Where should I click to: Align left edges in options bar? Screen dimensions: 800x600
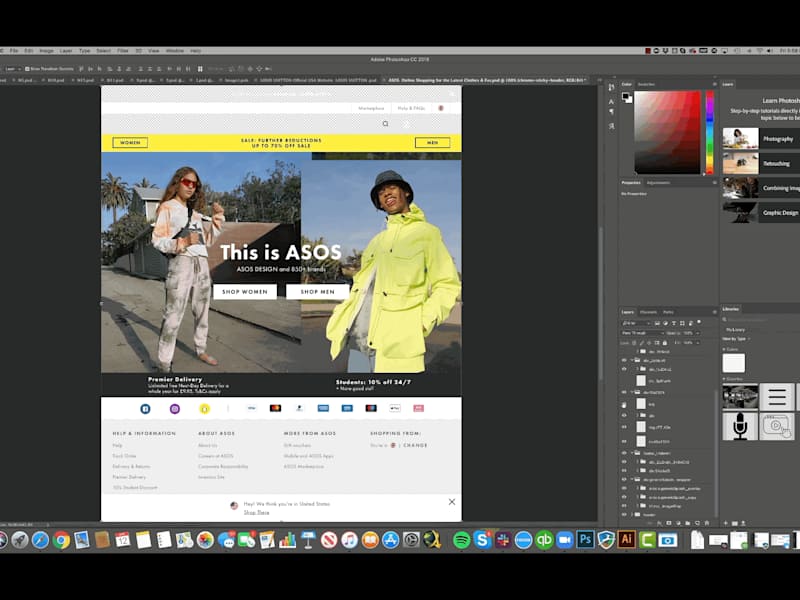pyautogui.click(x=110, y=69)
